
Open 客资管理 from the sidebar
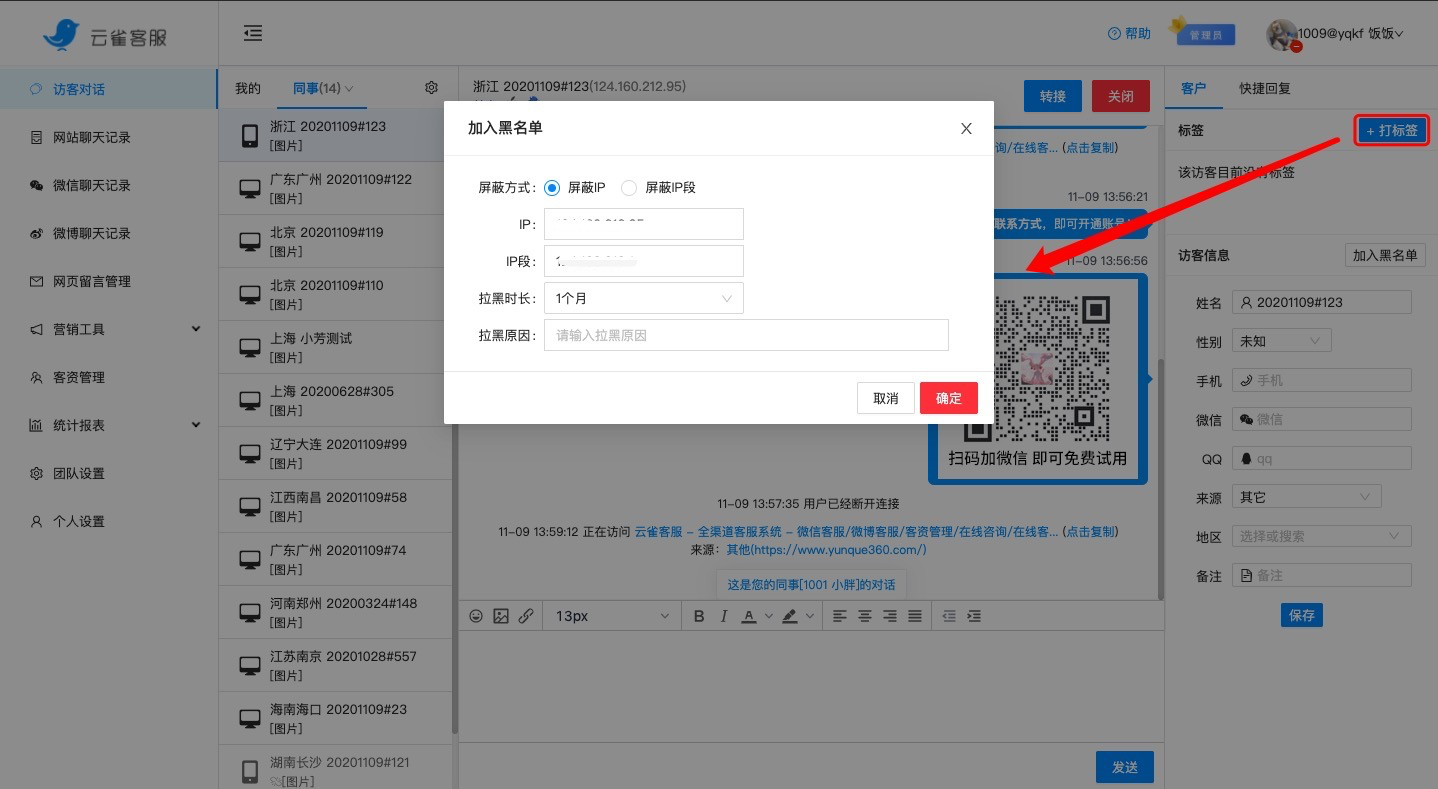tap(78, 377)
